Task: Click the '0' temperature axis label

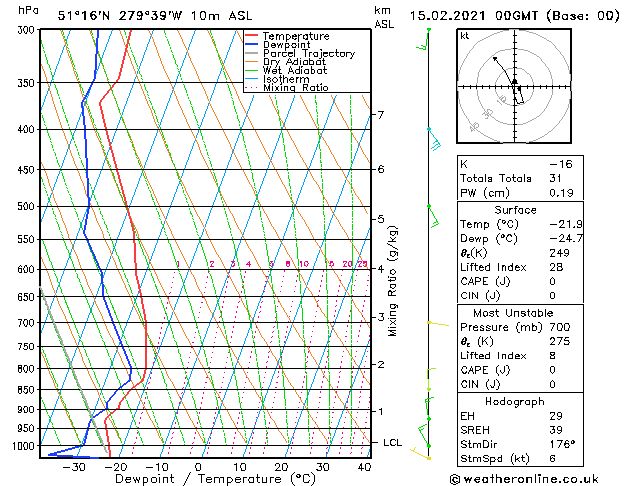Action: click(198, 467)
